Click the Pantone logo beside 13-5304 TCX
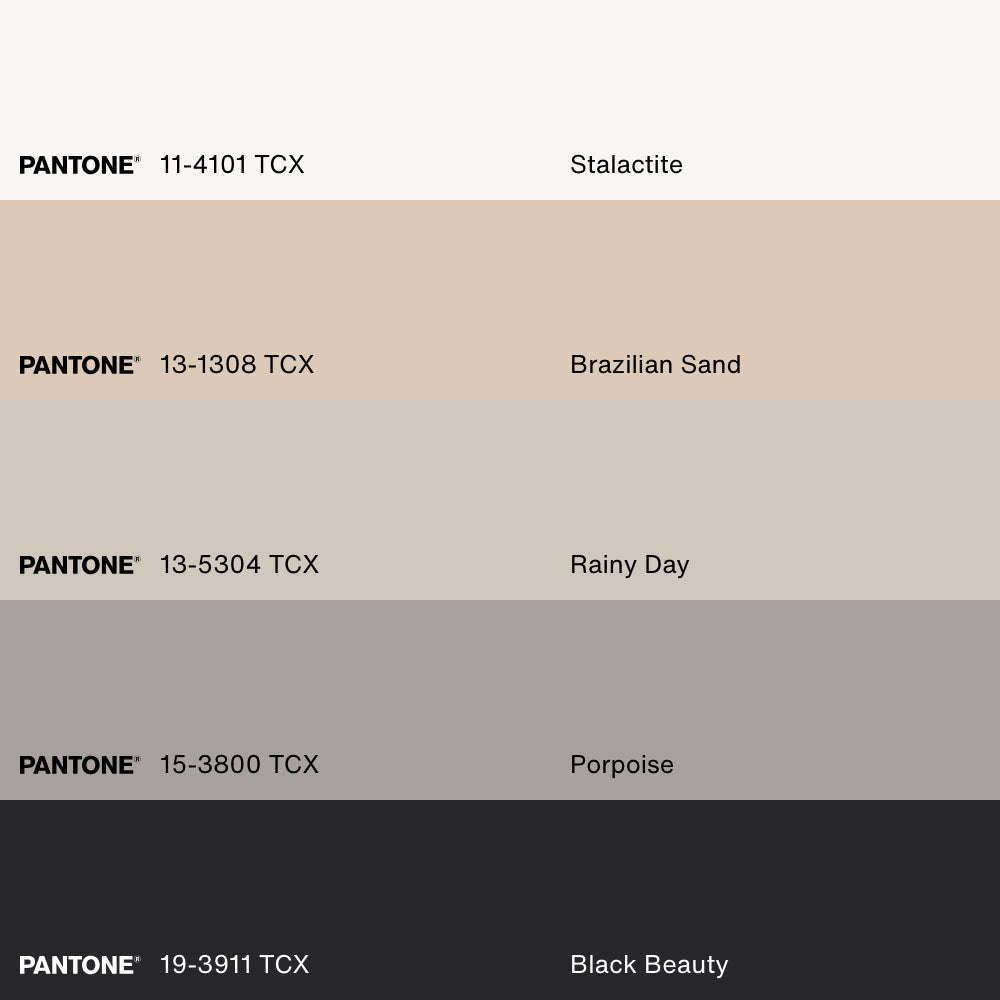This screenshot has height=1000, width=1000. [x=79, y=565]
